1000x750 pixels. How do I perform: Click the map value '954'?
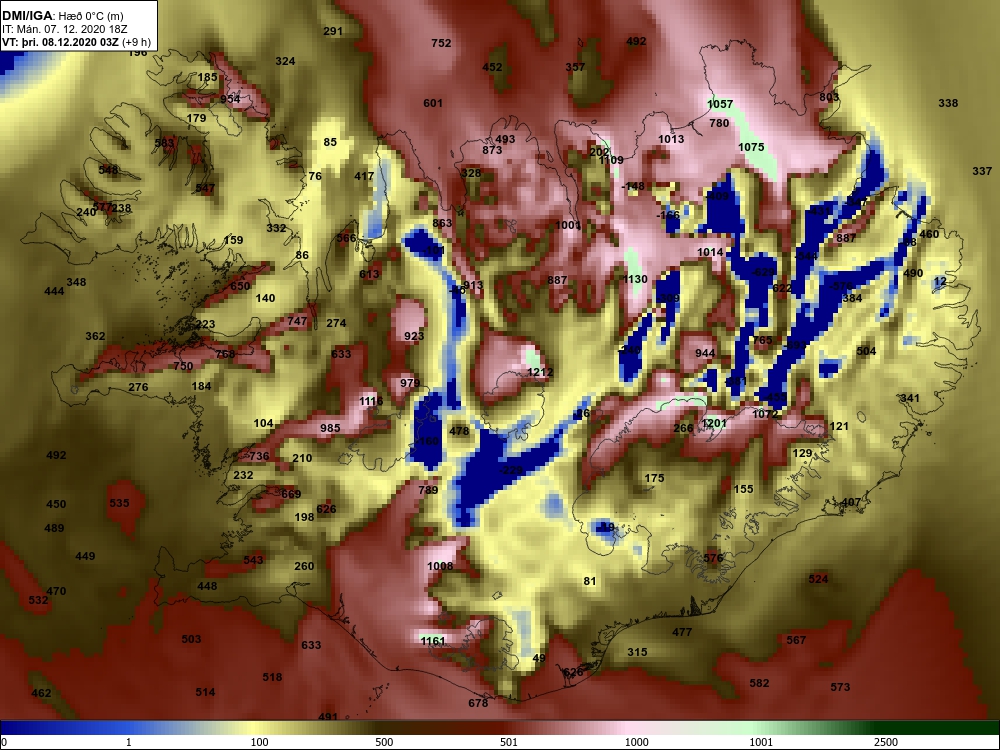click(230, 98)
